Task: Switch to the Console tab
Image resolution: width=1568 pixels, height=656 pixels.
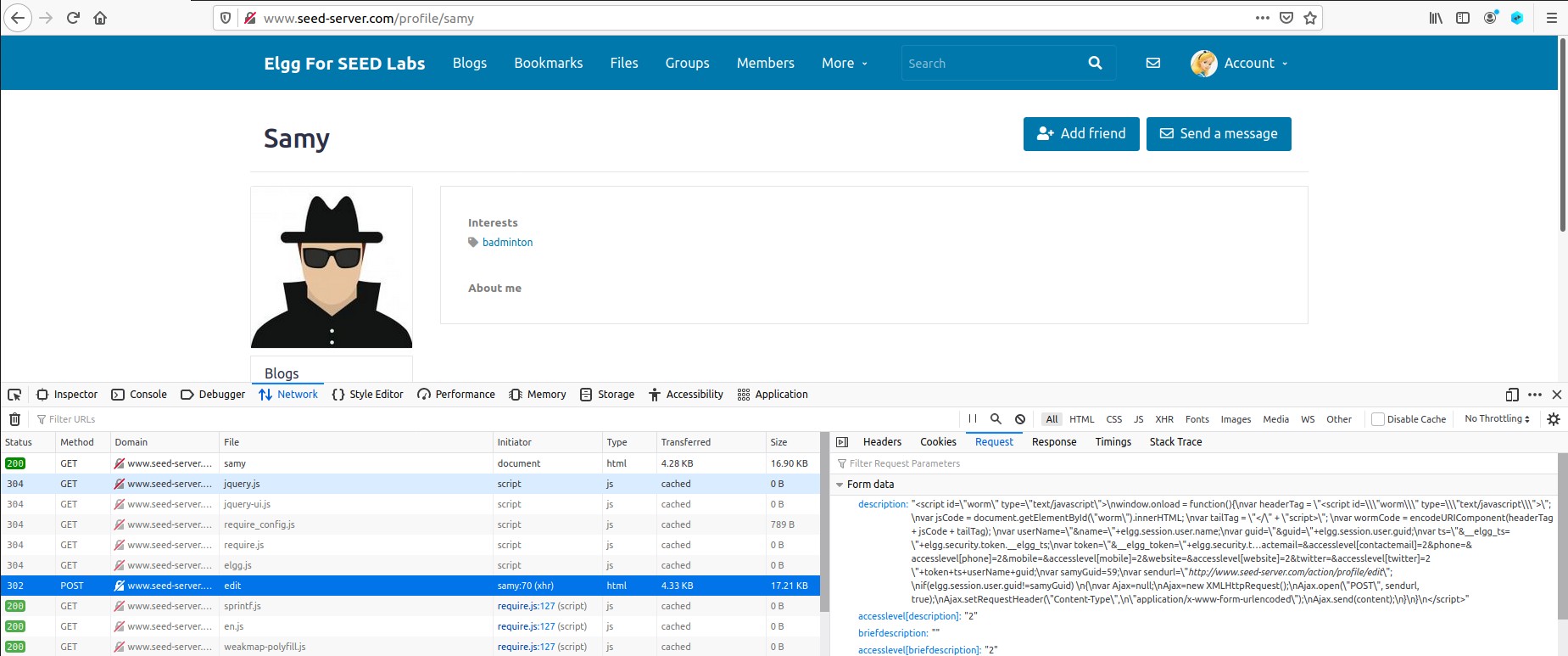Action: [x=139, y=395]
